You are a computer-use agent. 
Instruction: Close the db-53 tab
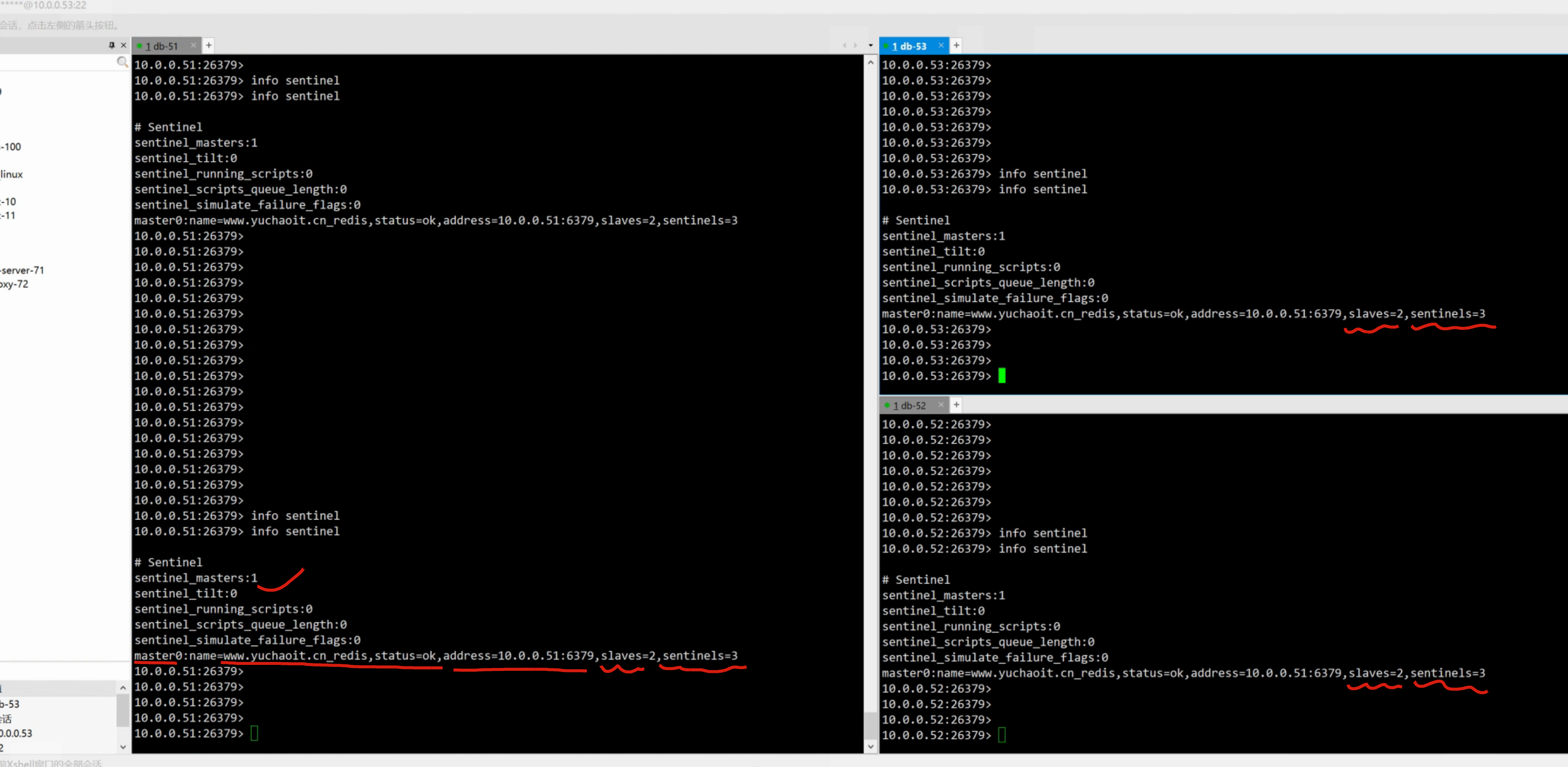[941, 45]
